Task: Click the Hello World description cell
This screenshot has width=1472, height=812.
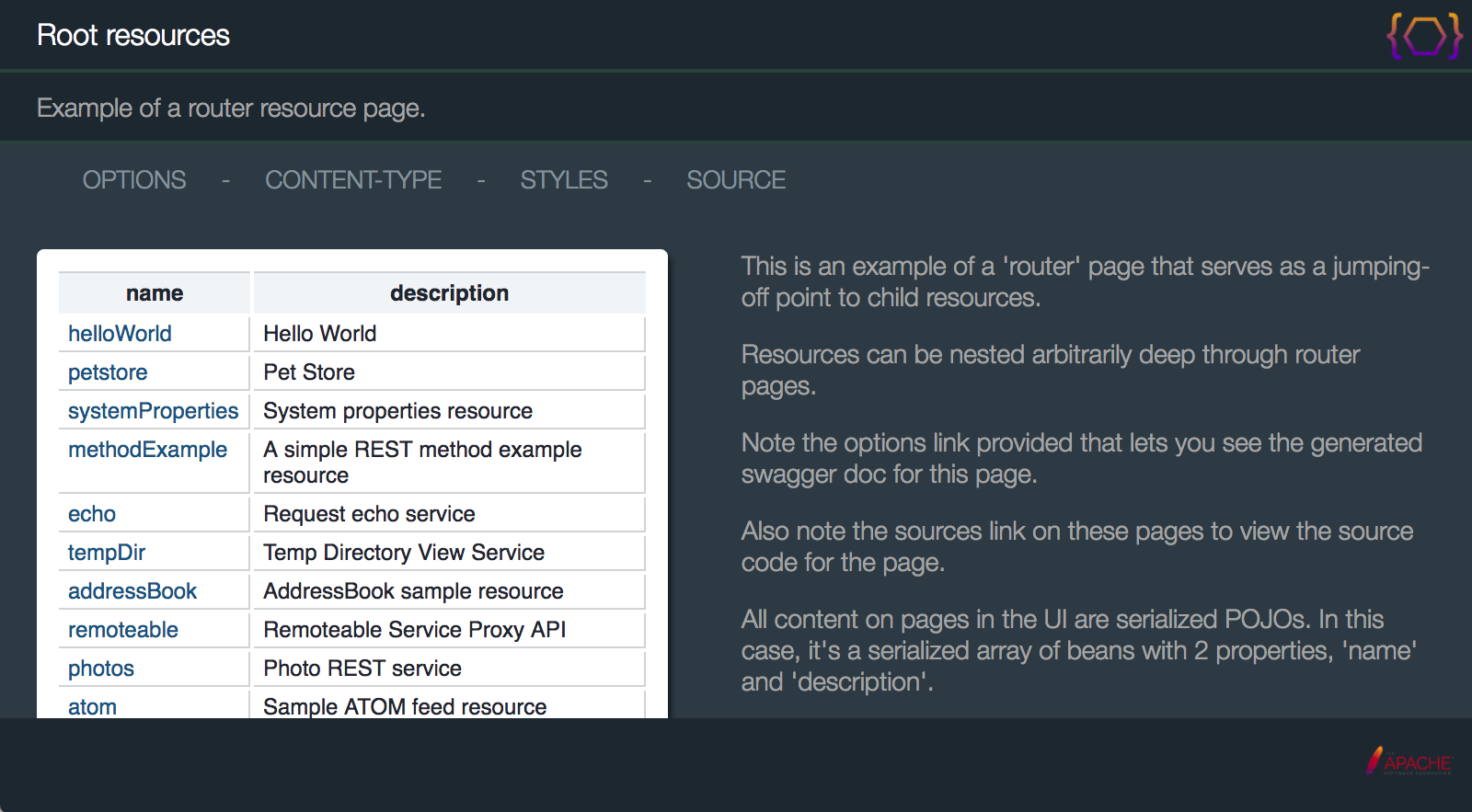Action: (320, 334)
